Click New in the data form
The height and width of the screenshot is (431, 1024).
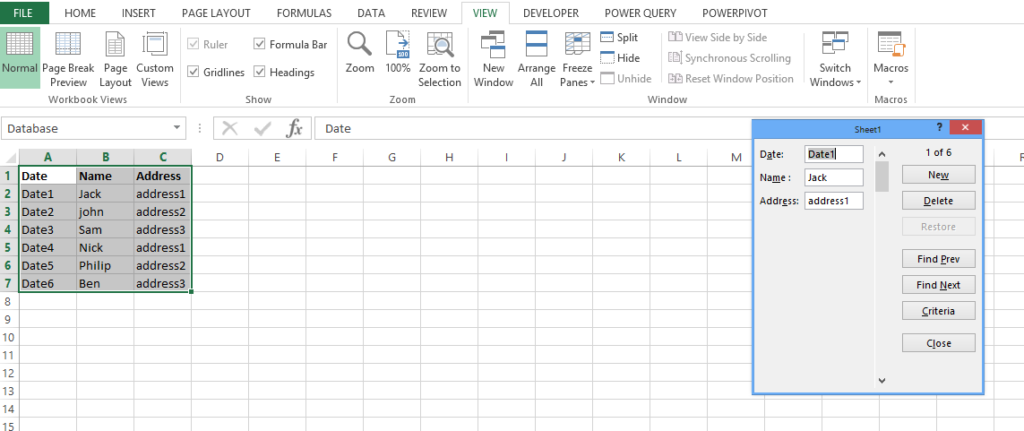pyautogui.click(x=938, y=175)
